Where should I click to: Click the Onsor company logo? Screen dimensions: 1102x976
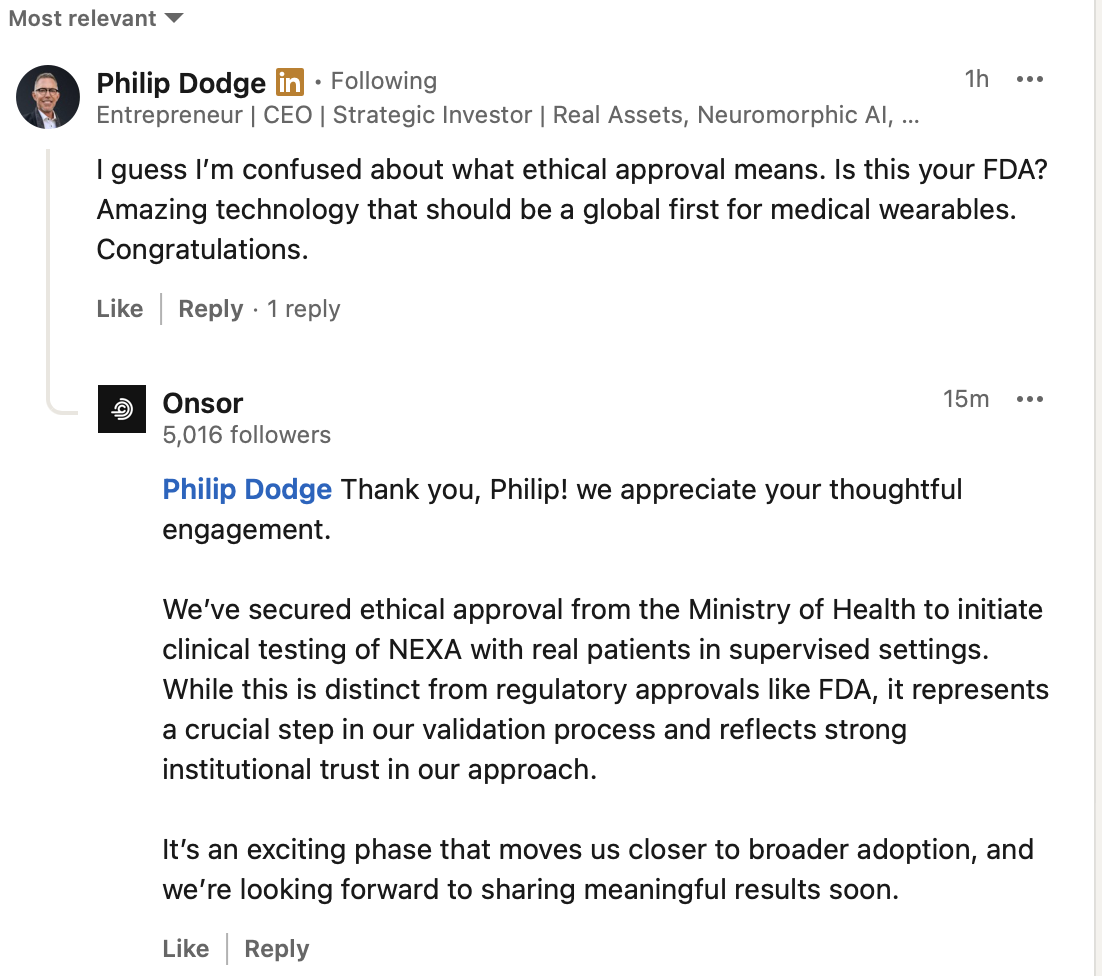pyautogui.click(x=122, y=409)
